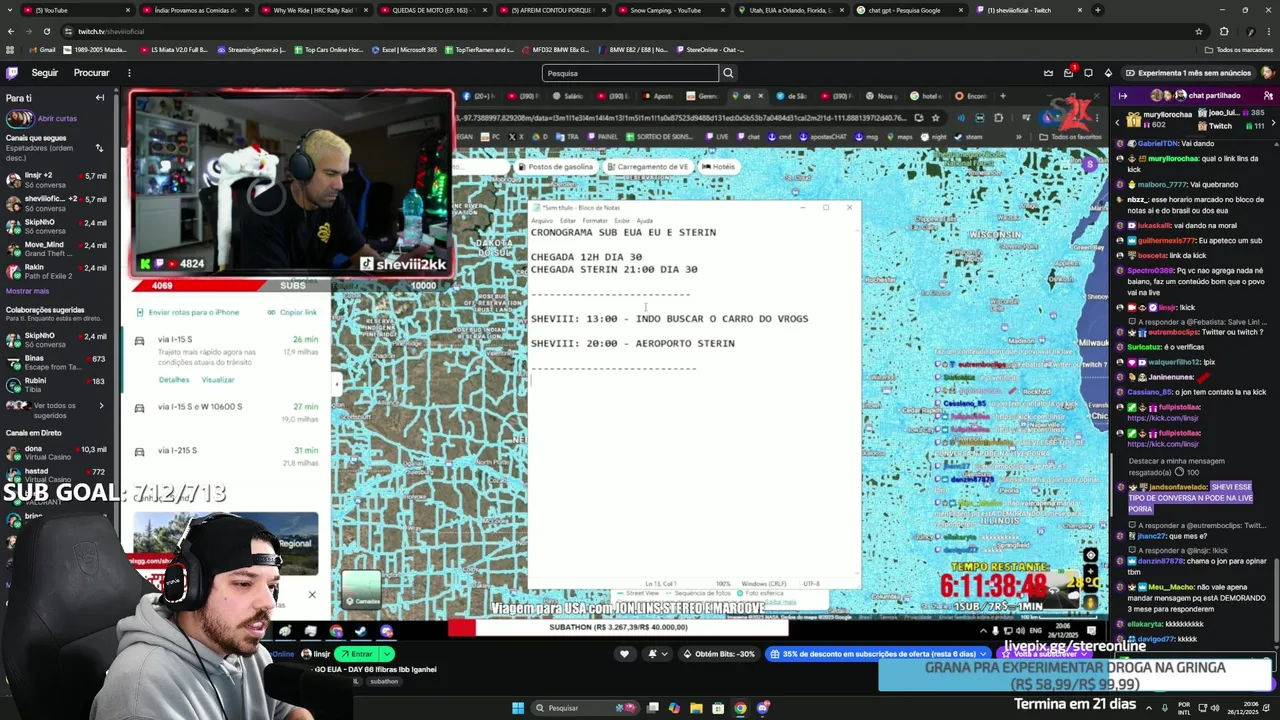
Task: Show next gifter leaderboard entry
Action: [1272, 121]
